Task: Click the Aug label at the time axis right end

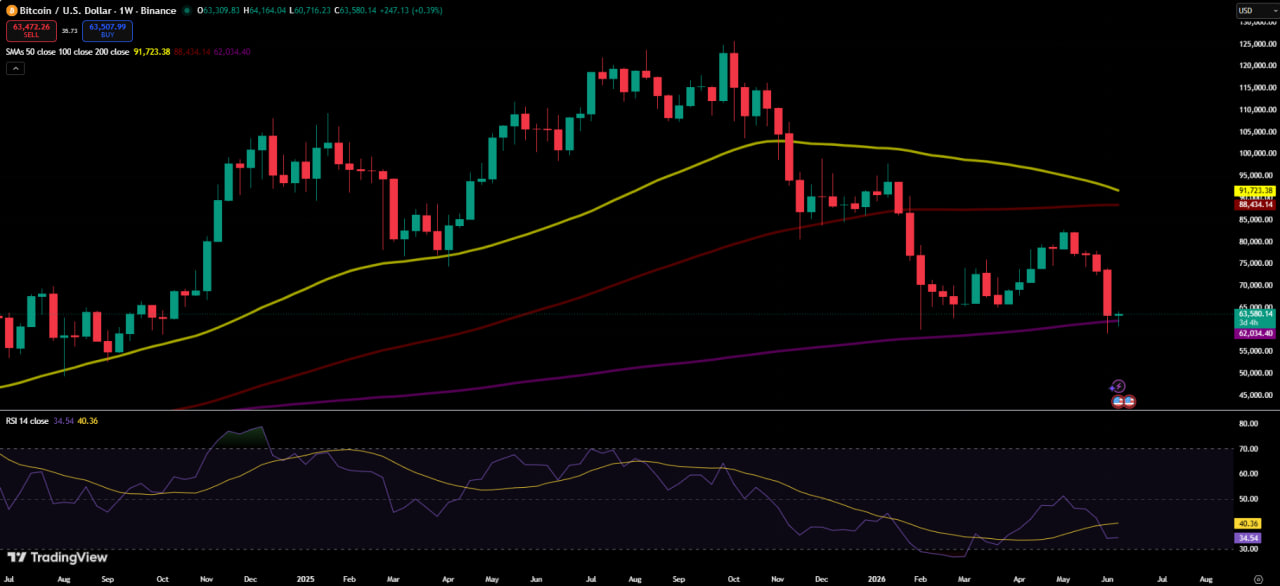Action: [1205, 578]
